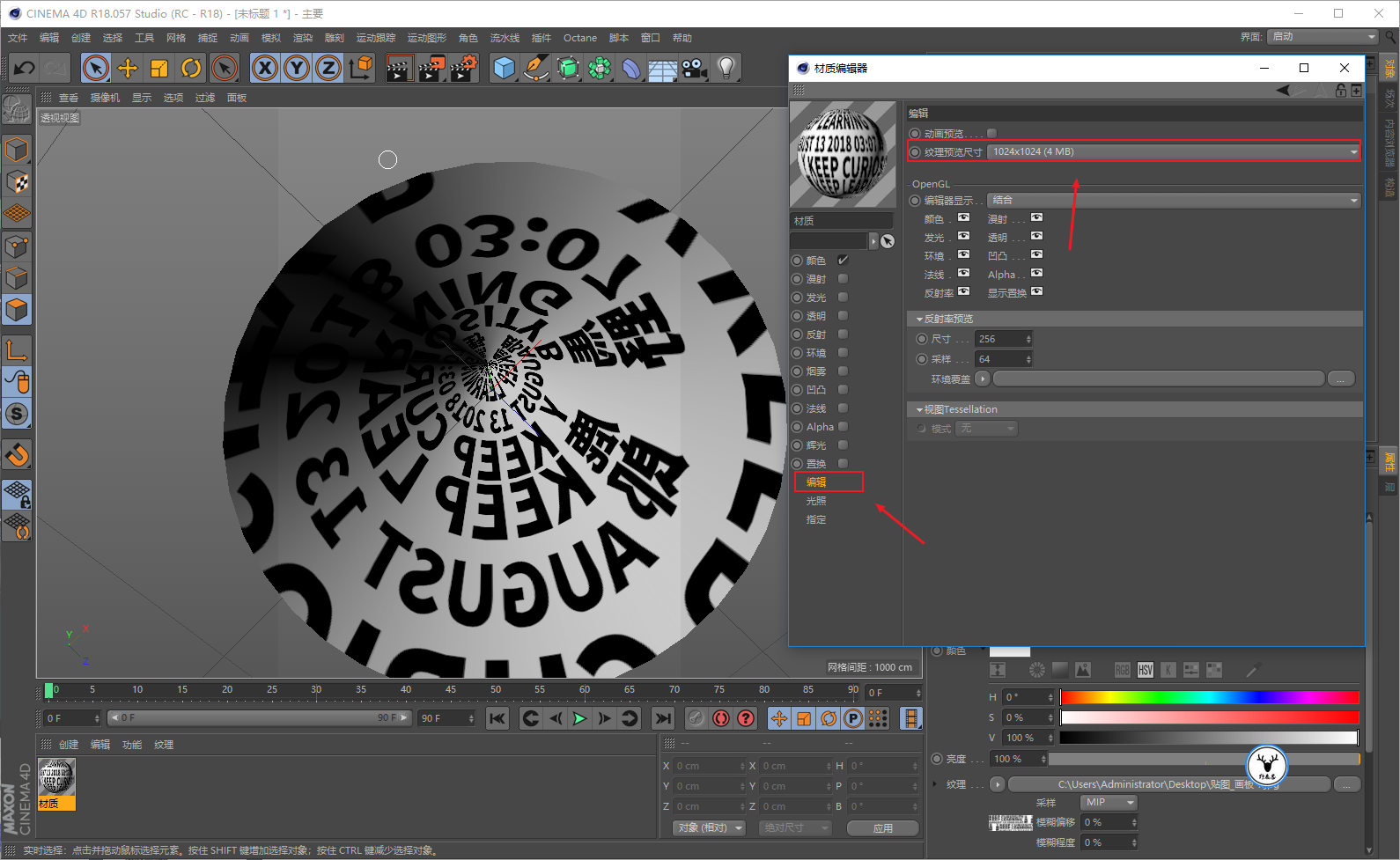Adjust the Saturation S slider
This screenshot has height=860, width=1400.
point(1210,717)
